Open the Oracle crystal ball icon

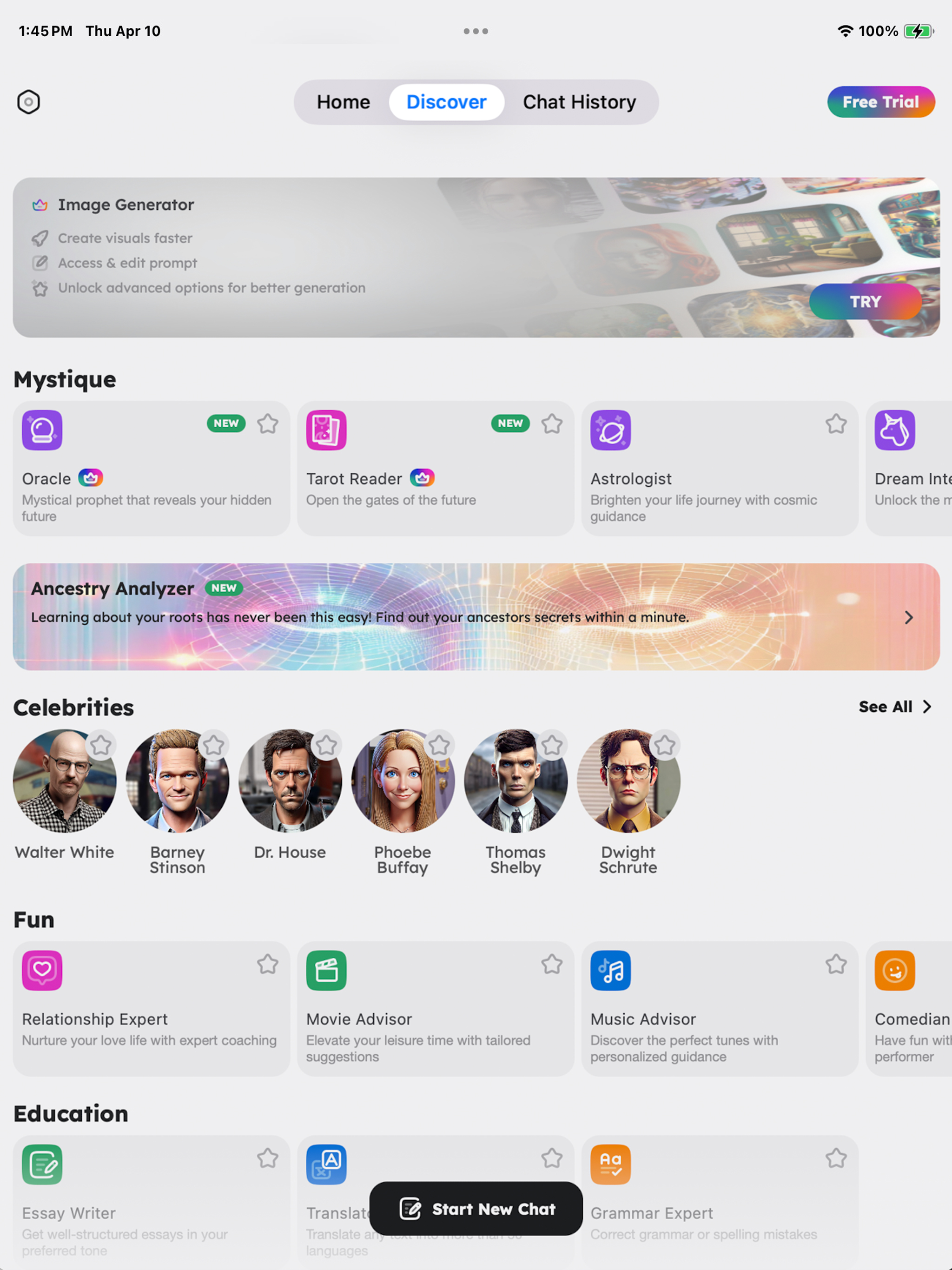[42, 430]
